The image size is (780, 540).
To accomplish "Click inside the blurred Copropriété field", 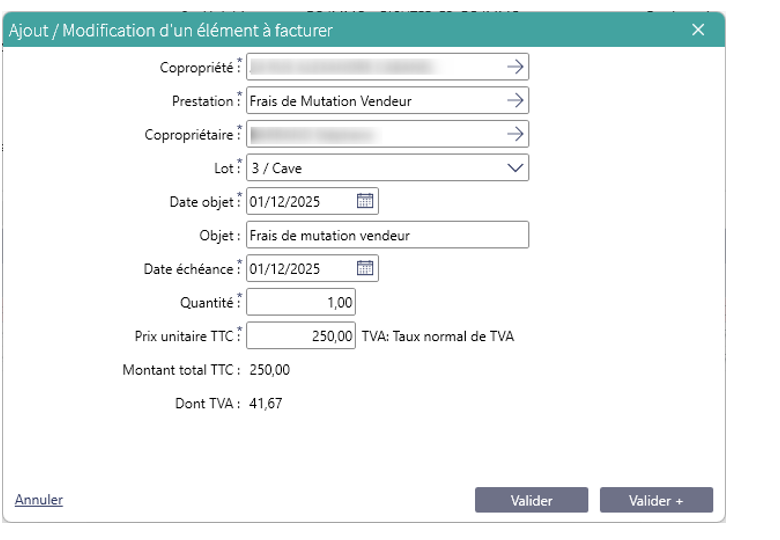I will pyautogui.click(x=376, y=67).
